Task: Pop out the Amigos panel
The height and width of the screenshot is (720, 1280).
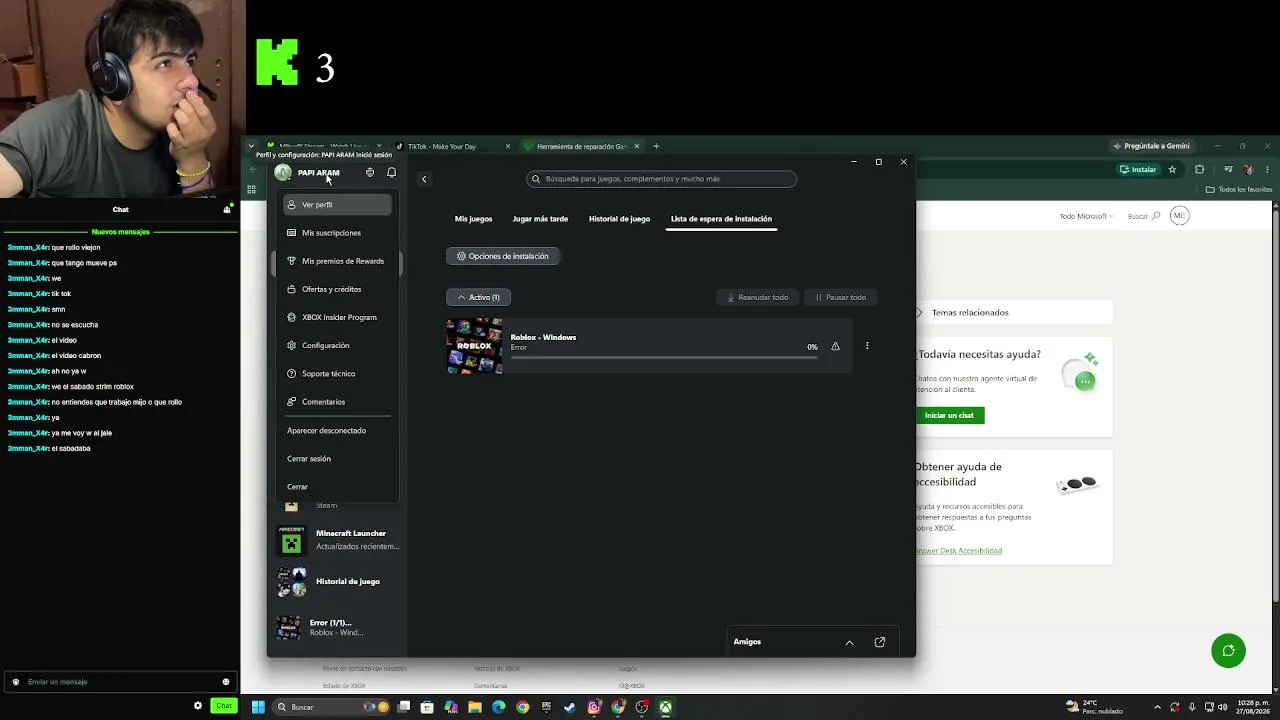Action: click(880, 642)
